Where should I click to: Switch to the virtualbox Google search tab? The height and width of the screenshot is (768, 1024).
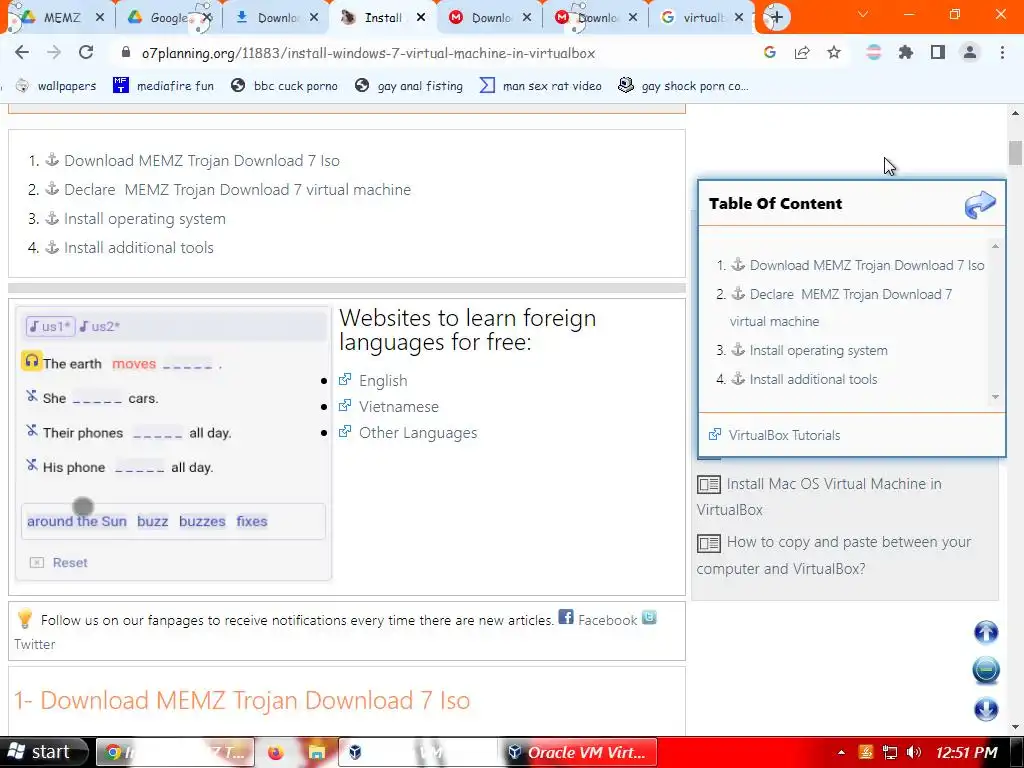pyautogui.click(x=702, y=18)
